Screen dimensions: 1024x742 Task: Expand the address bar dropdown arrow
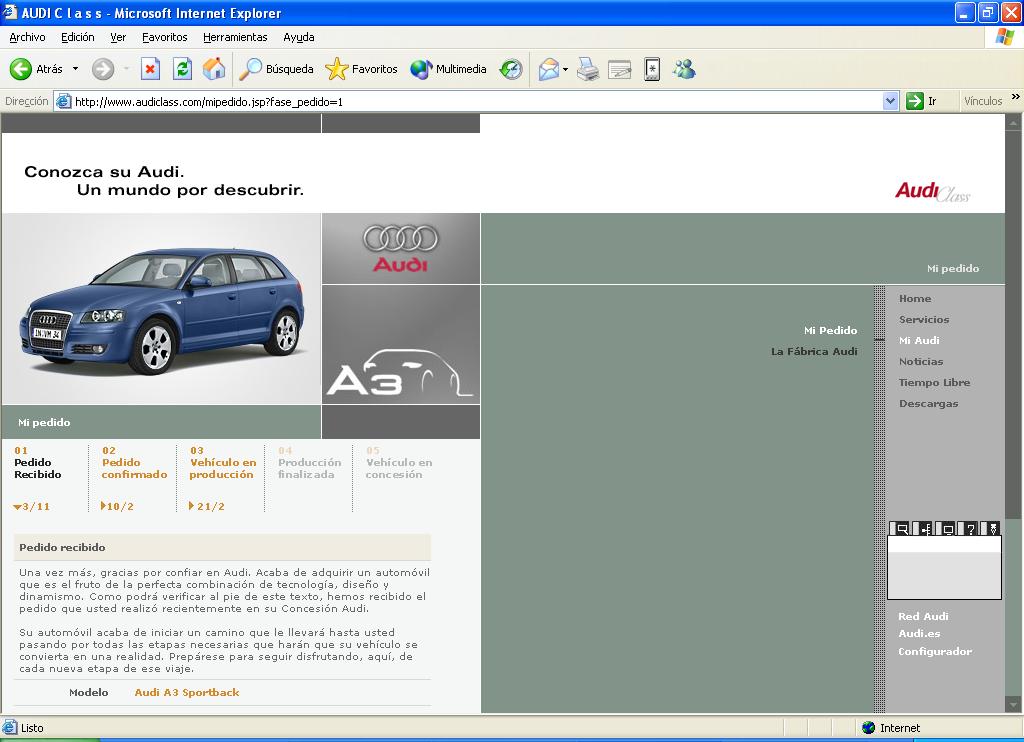[890, 101]
